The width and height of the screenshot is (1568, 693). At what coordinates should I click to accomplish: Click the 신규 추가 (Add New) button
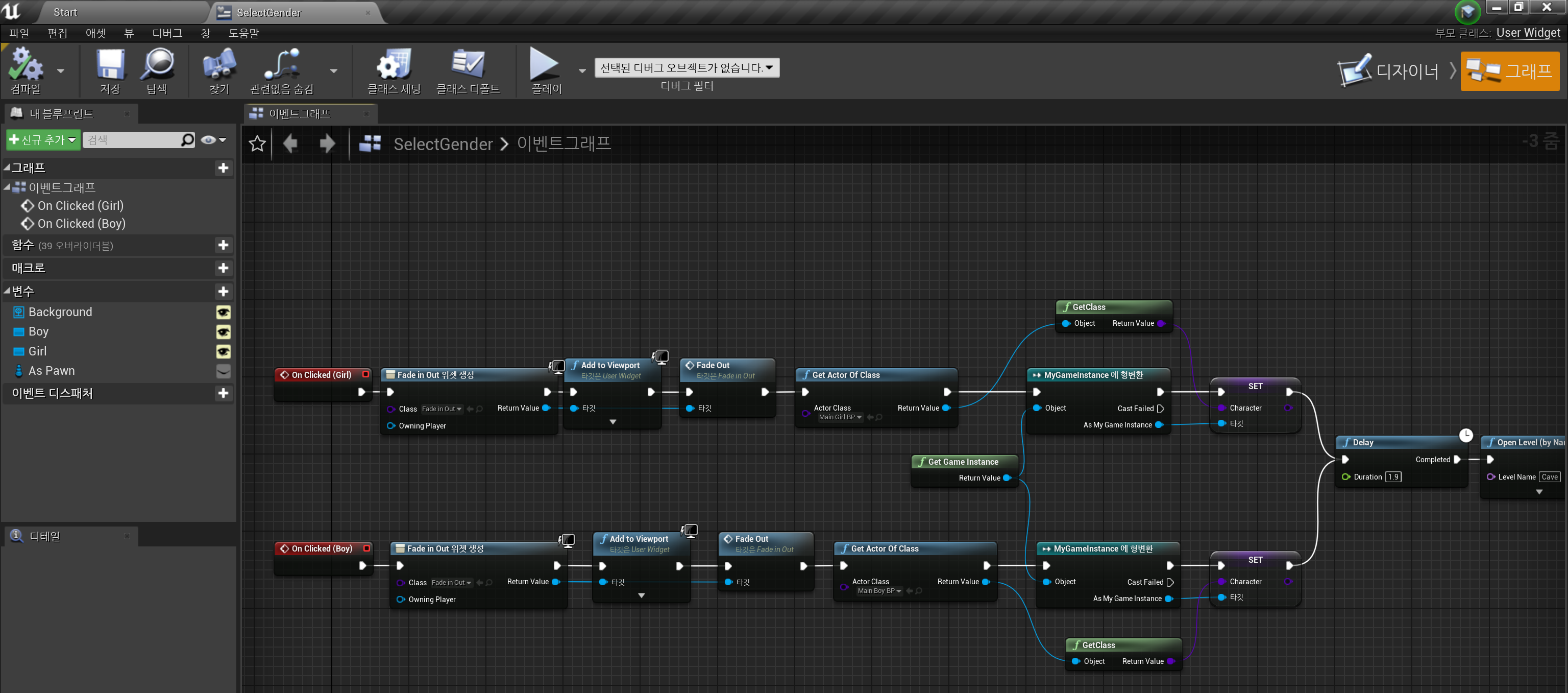point(42,139)
